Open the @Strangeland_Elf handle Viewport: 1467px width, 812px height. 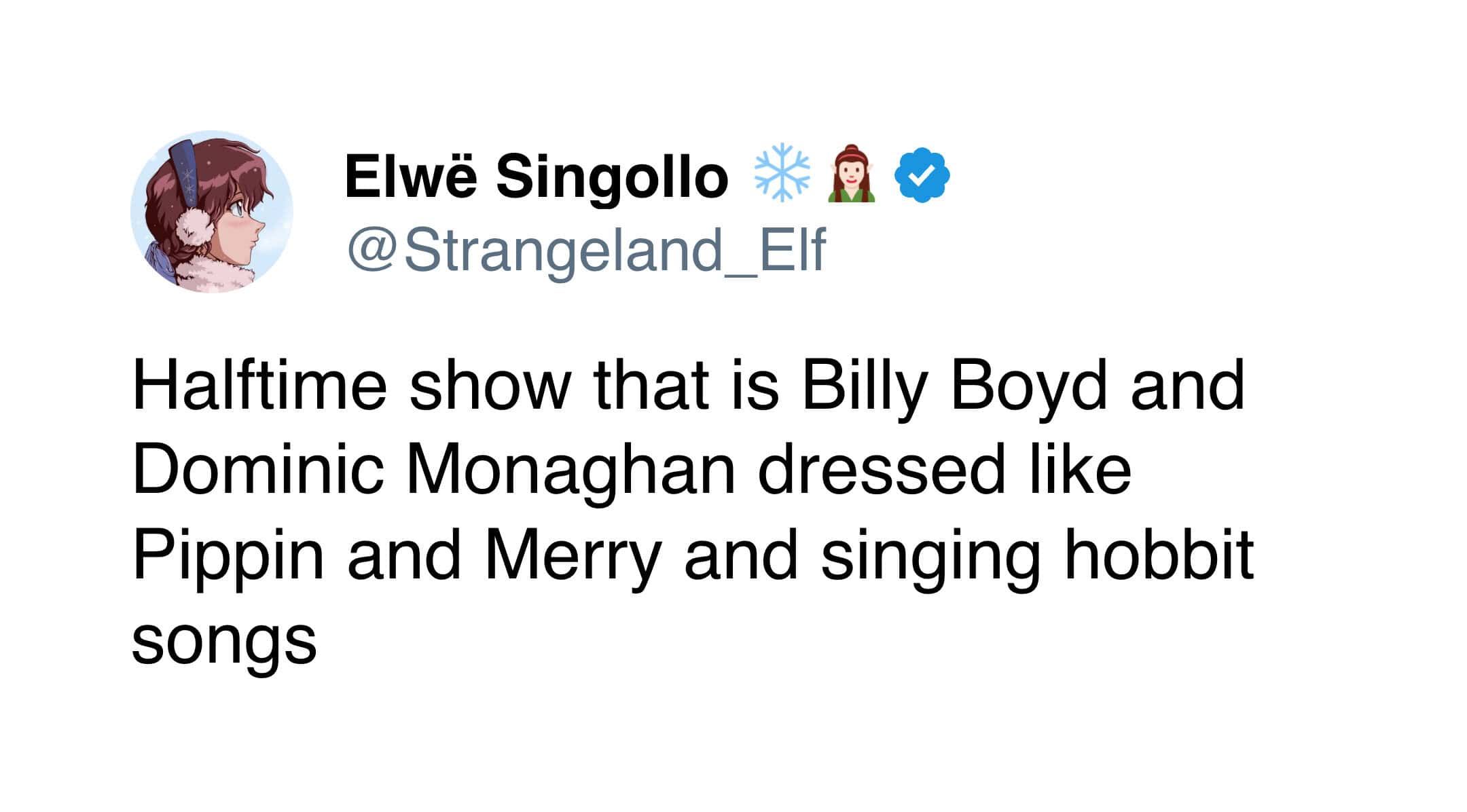[586, 251]
